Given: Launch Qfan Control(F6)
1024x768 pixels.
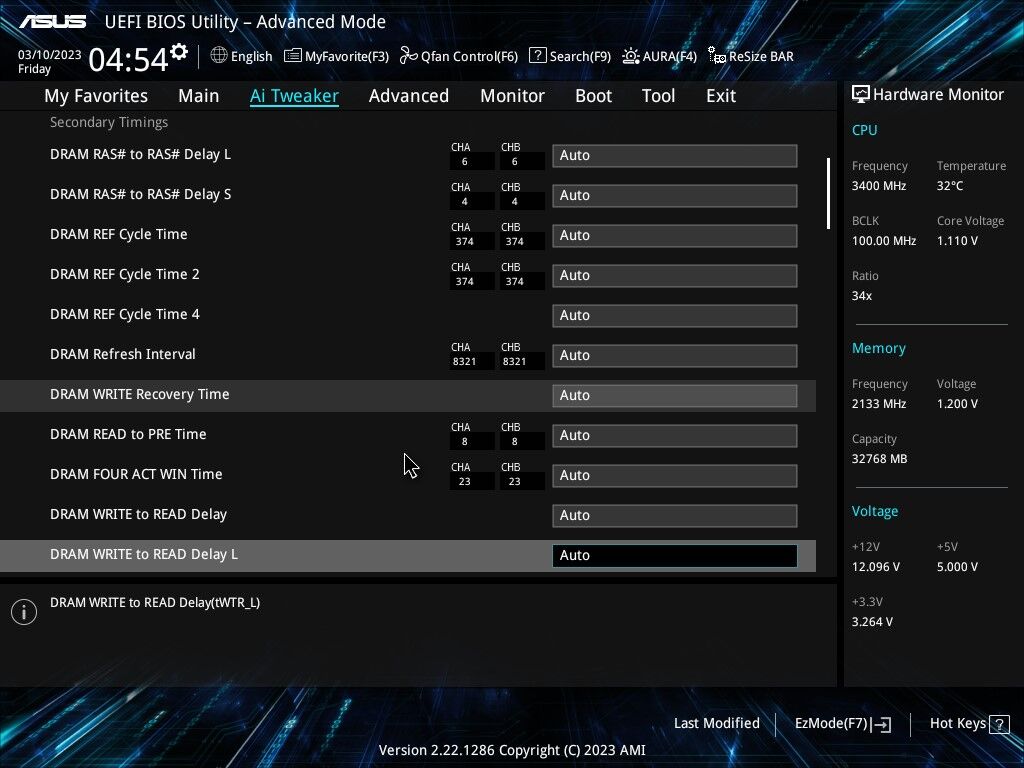Looking at the screenshot, I should pyautogui.click(x=458, y=56).
